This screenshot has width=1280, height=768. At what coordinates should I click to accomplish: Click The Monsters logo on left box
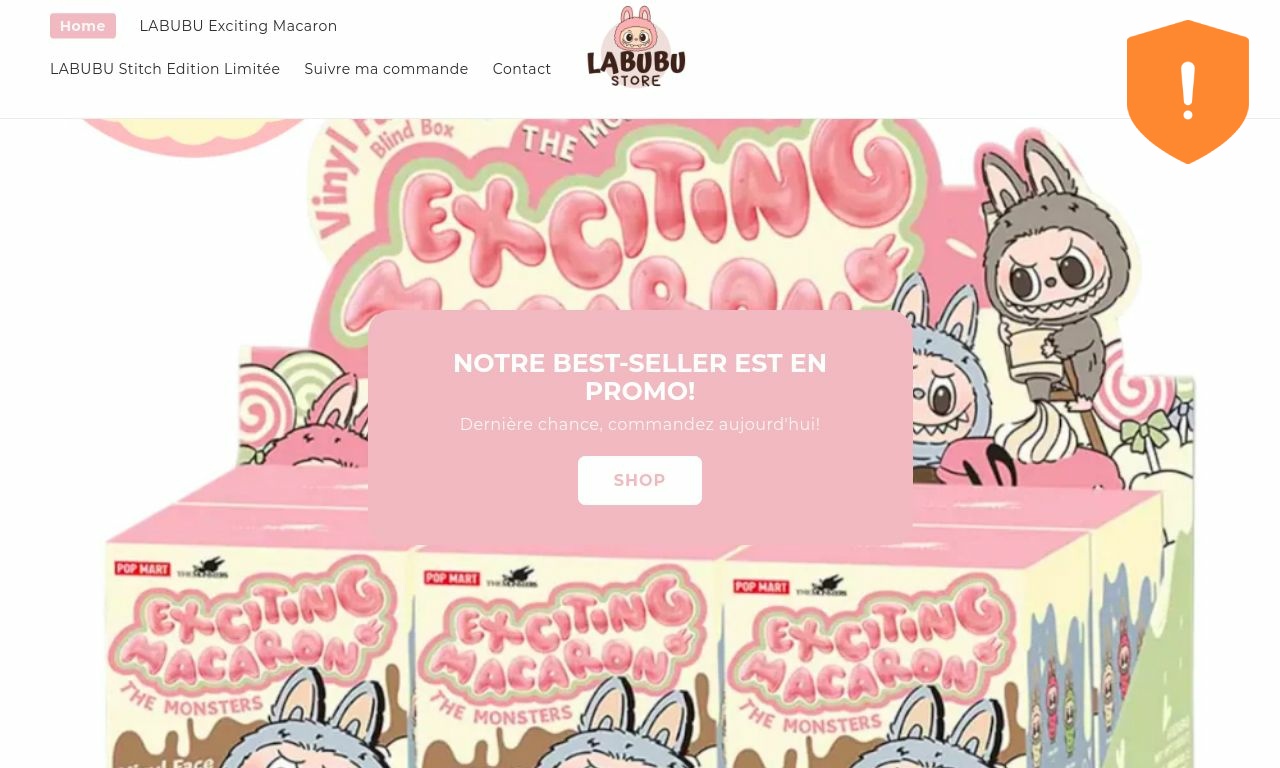click(x=203, y=568)
